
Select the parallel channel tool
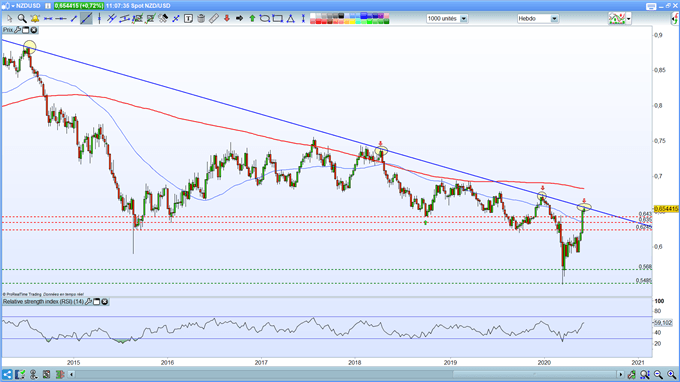pos(124,19)
